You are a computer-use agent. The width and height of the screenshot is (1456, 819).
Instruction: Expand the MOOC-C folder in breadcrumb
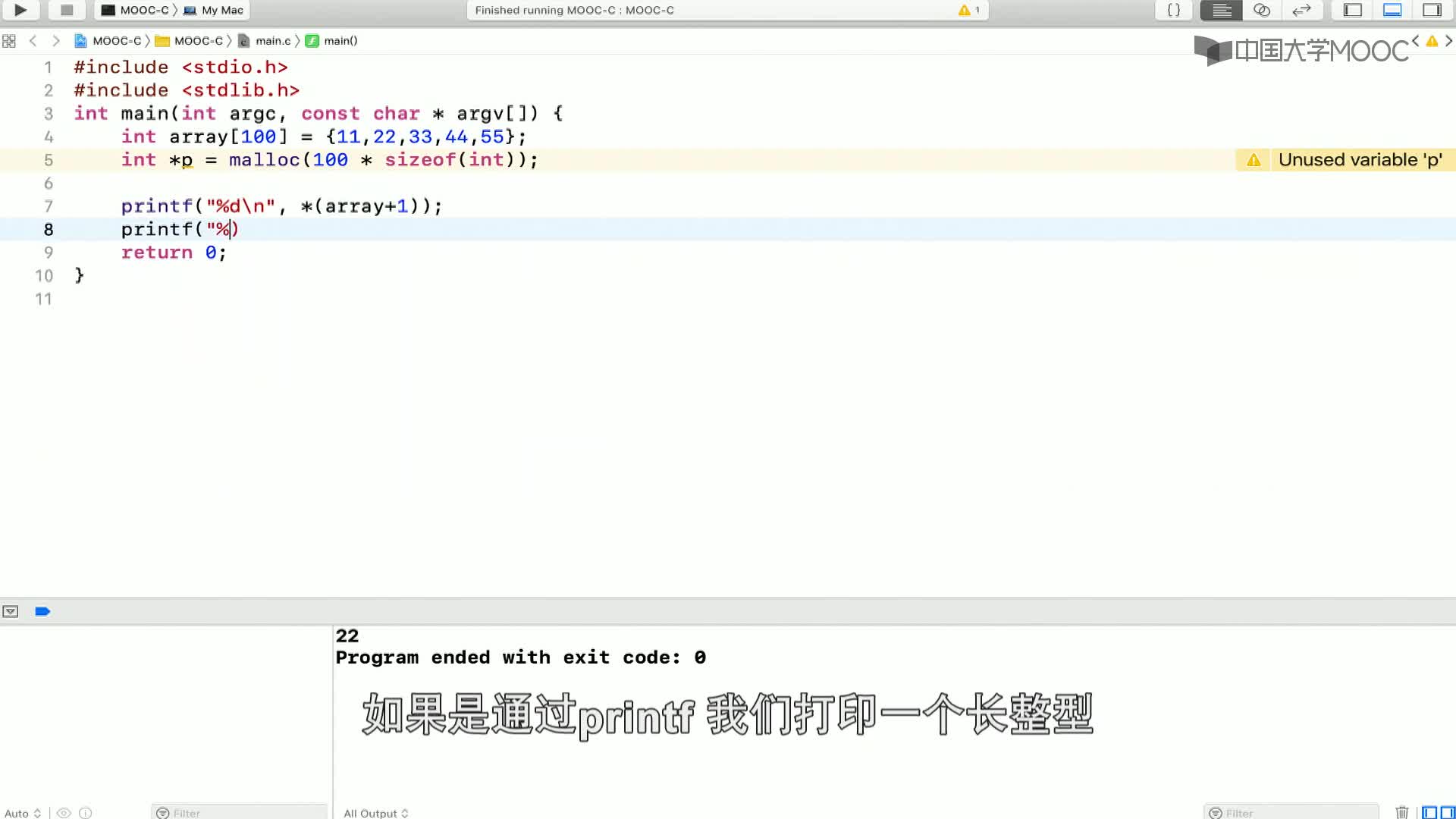coord(198,41)
